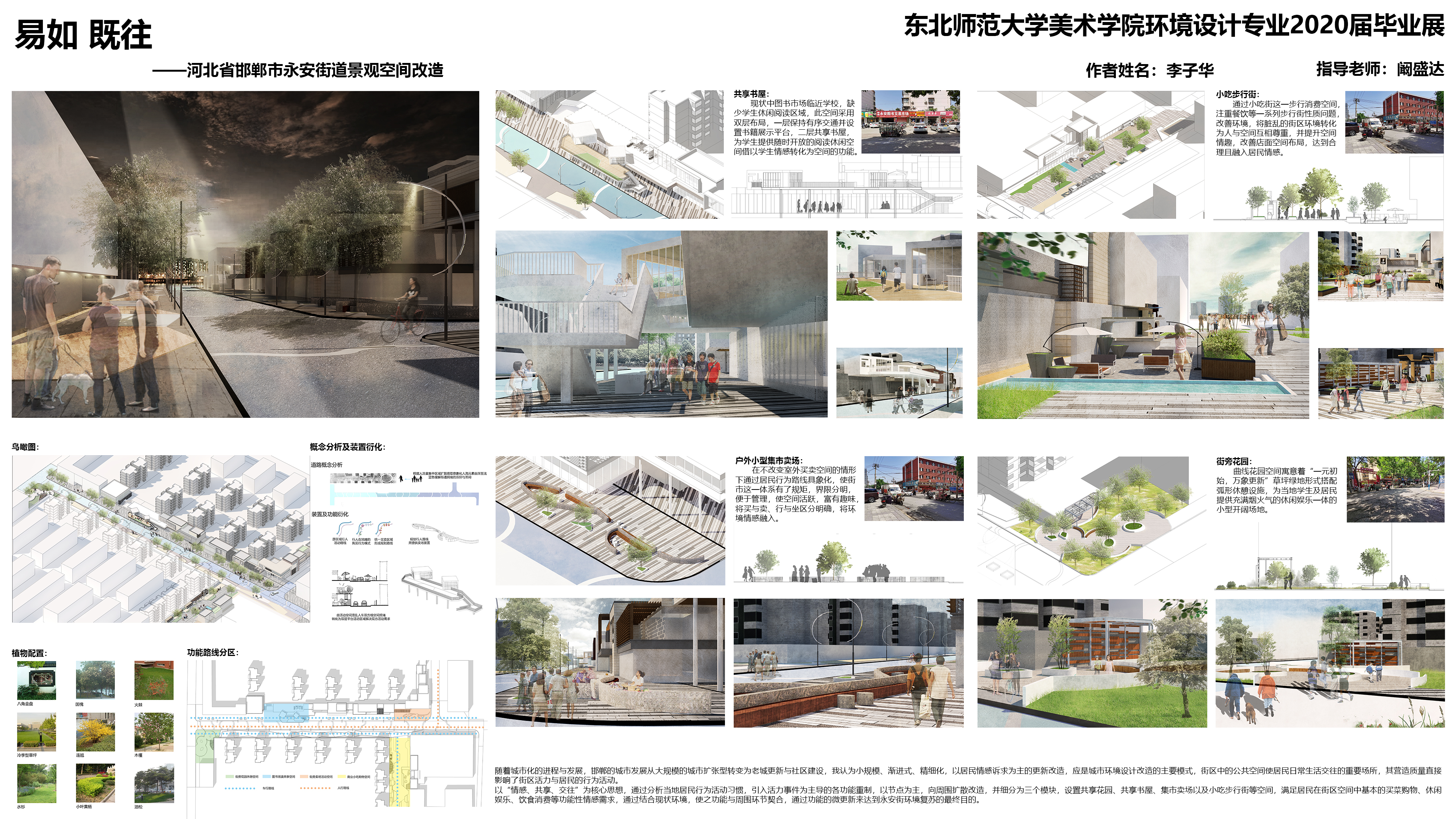Open the small glass pavilion lawn rendering
The height and width of the screenshot is (819, 1456).
(899, 265)
